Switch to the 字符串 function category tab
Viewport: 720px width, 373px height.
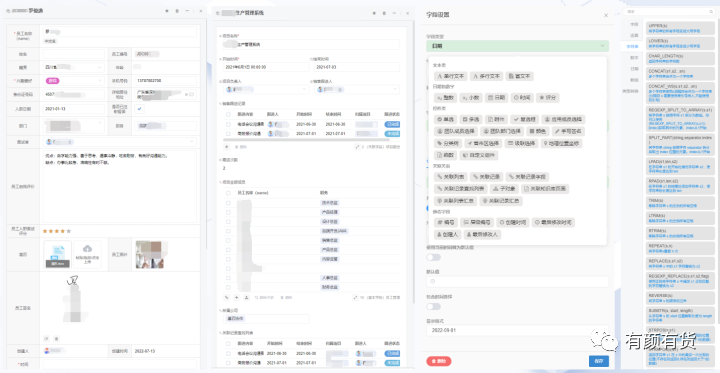(x=632, y=46)
